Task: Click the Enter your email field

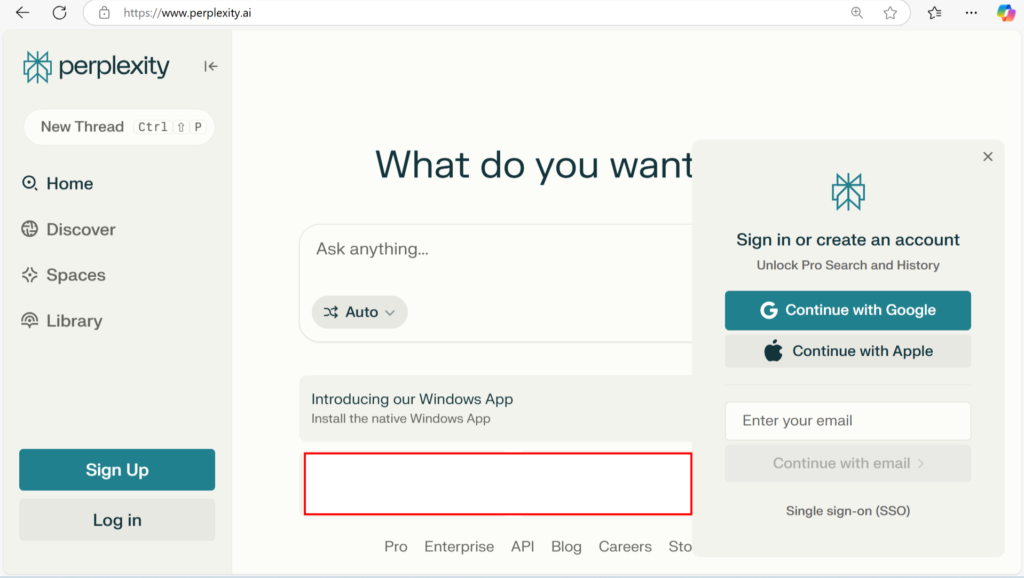Action: [x=847, y=421]
